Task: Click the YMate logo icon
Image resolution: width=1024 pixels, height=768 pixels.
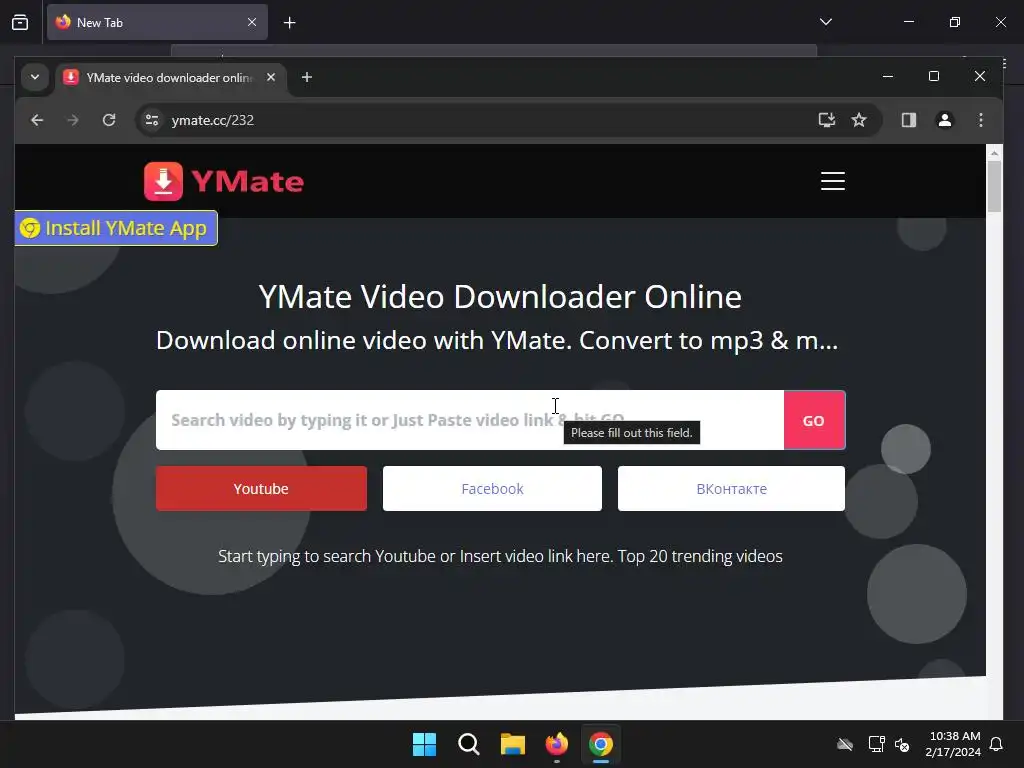Action: pyautogui.click(x=163, y=181)
